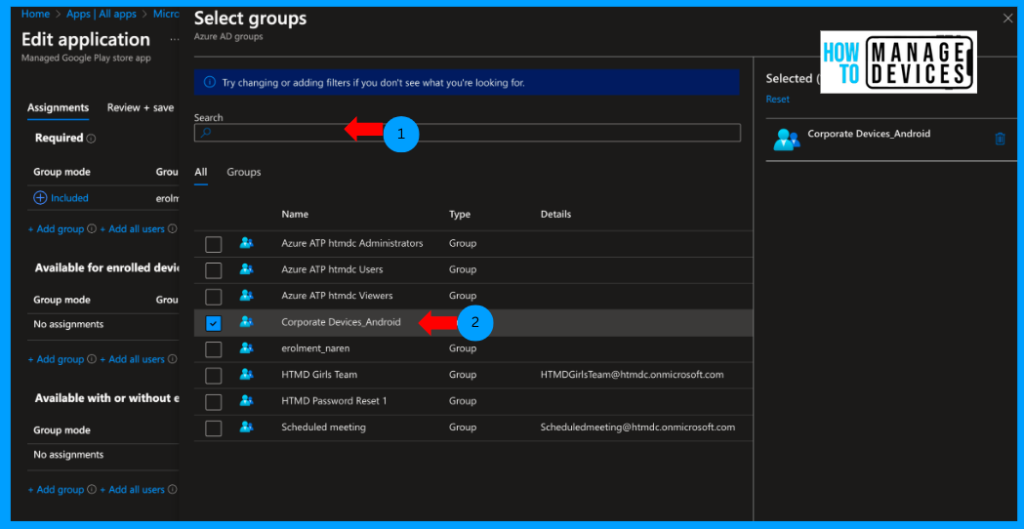
Task: Check the erolment_naren checkbox
Action: point(214,349)
